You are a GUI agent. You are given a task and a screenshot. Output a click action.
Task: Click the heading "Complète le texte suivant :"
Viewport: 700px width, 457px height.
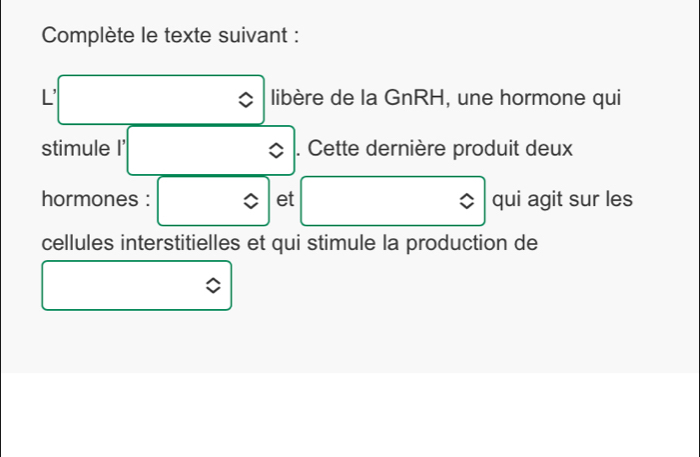171,35
